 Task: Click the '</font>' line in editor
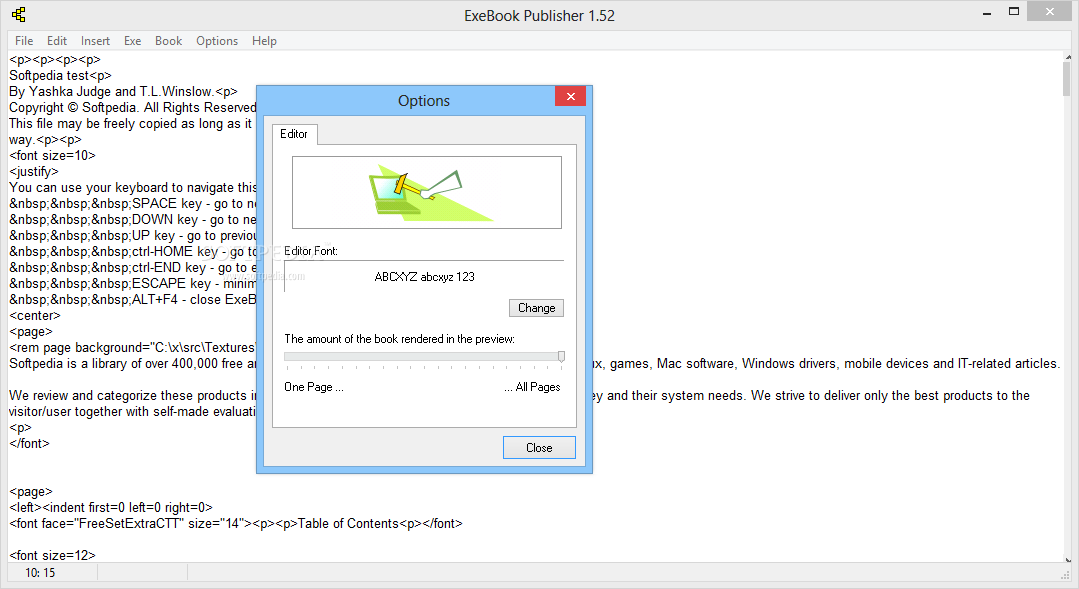pos(30,443)
